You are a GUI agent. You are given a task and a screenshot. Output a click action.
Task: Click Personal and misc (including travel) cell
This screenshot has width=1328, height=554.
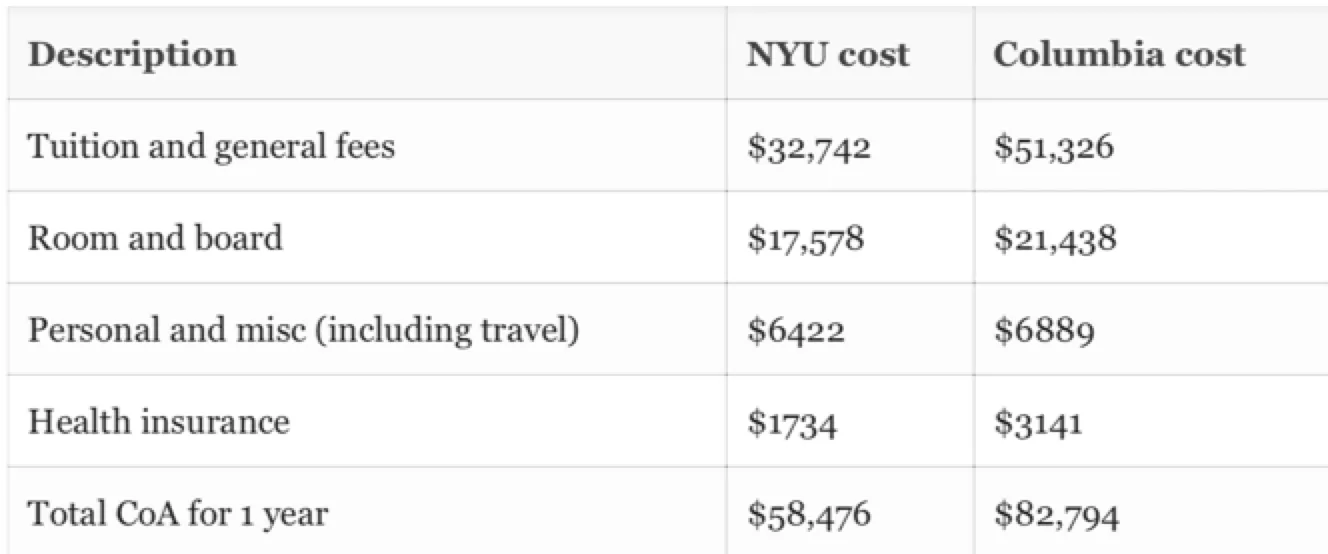coord(304,331)
